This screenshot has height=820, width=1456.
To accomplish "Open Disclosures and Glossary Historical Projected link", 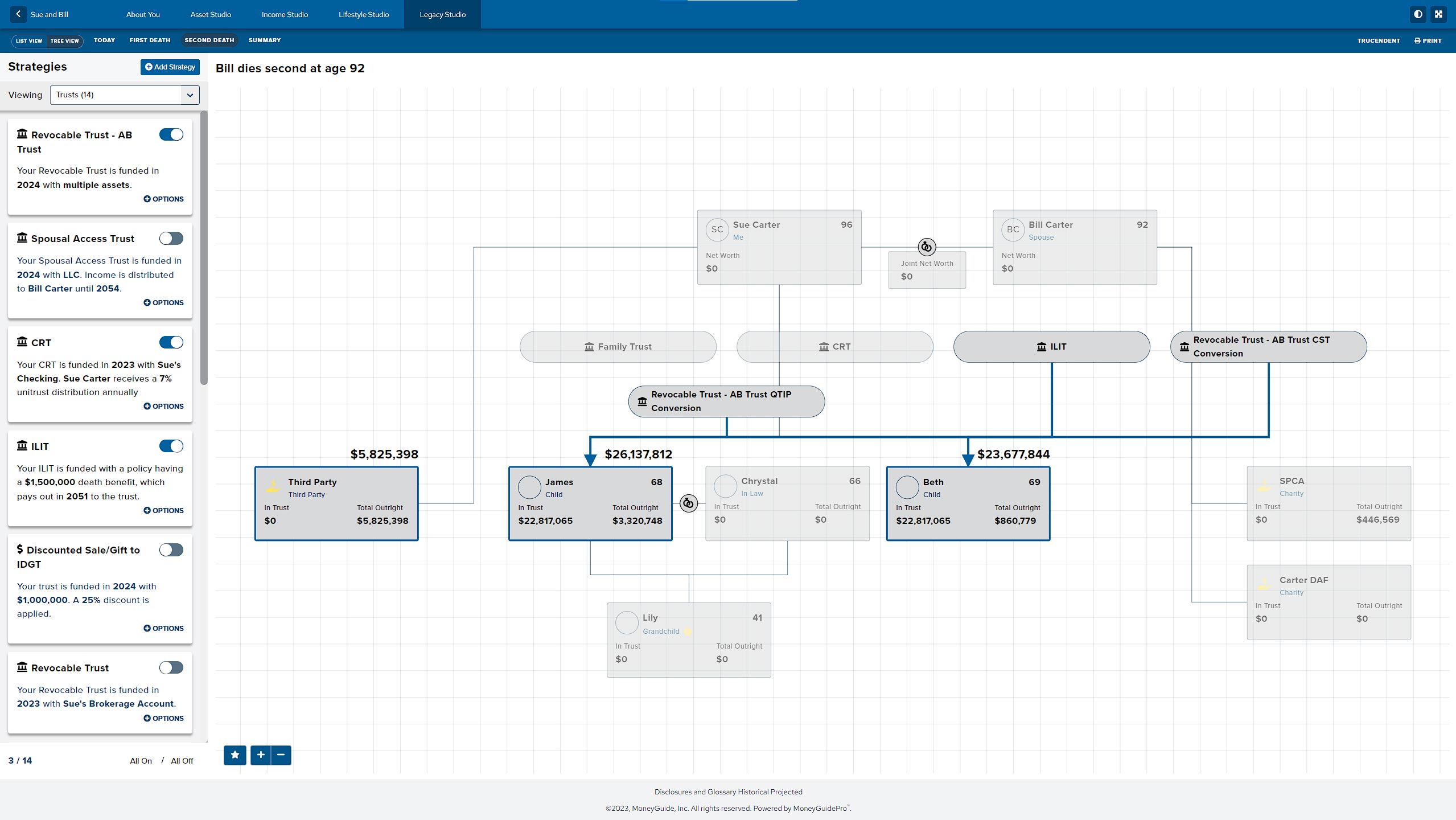I will 728,792.
